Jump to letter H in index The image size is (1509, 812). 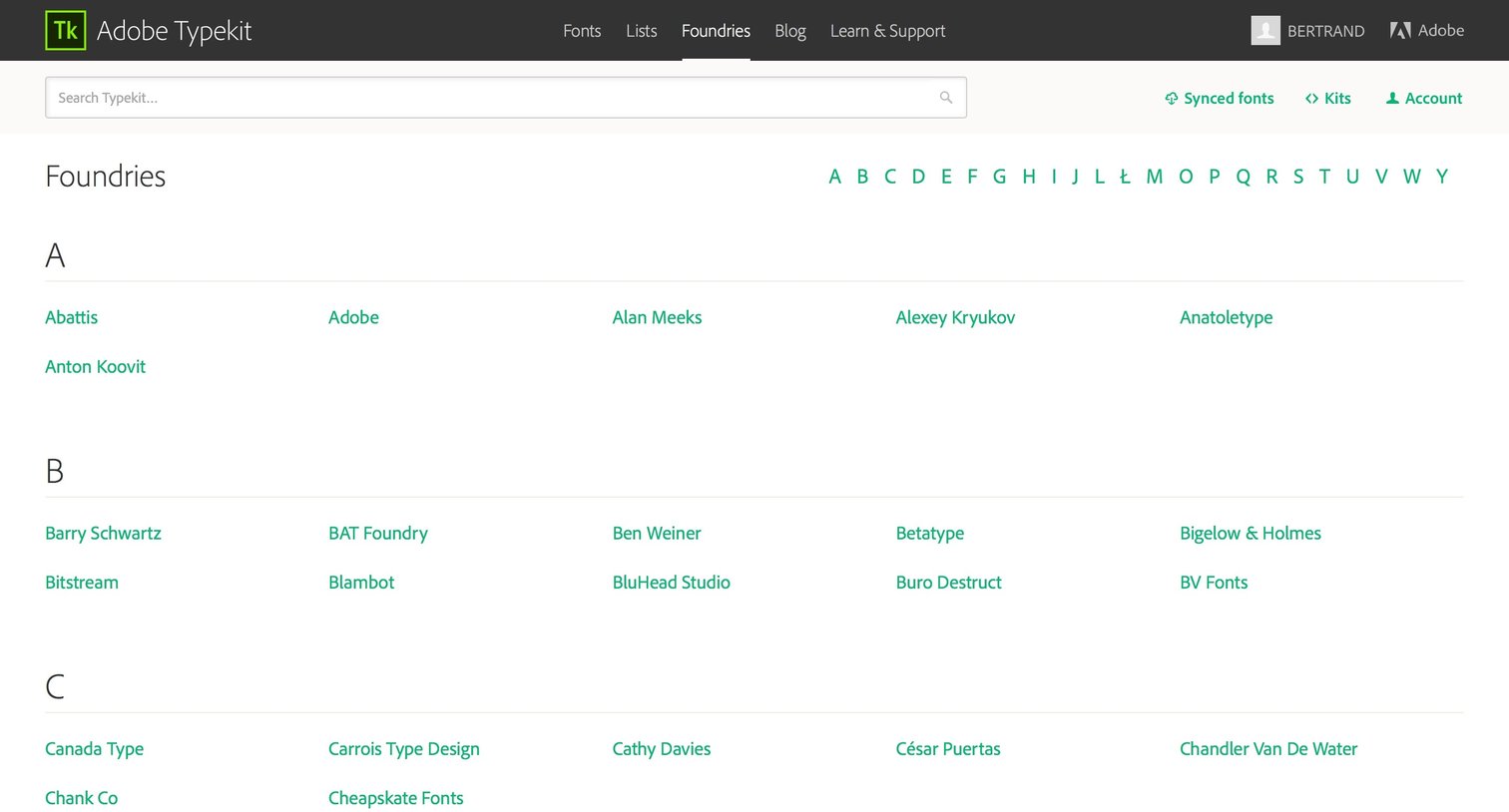1029,177
